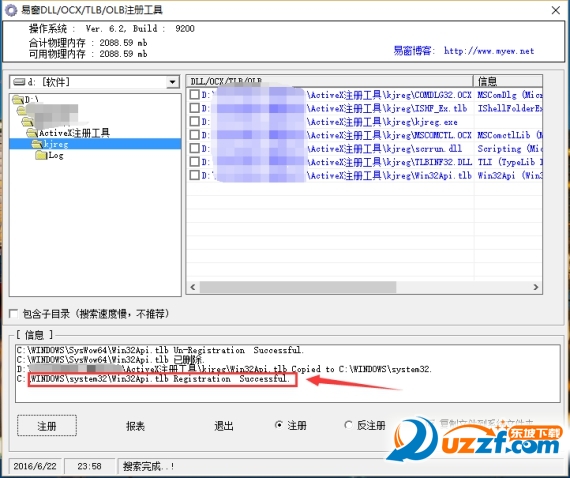Click the 退出 button
570x478 pixels.
tap(224, 426)
